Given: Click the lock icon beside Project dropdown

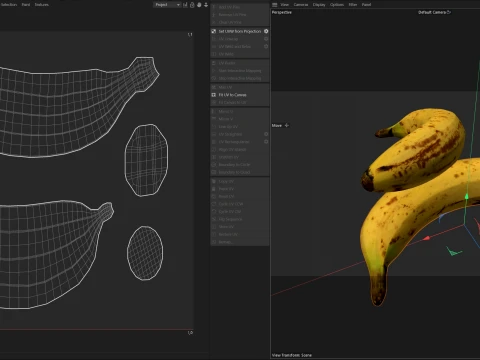Looking at the screenshot, I should click(192, 5).
